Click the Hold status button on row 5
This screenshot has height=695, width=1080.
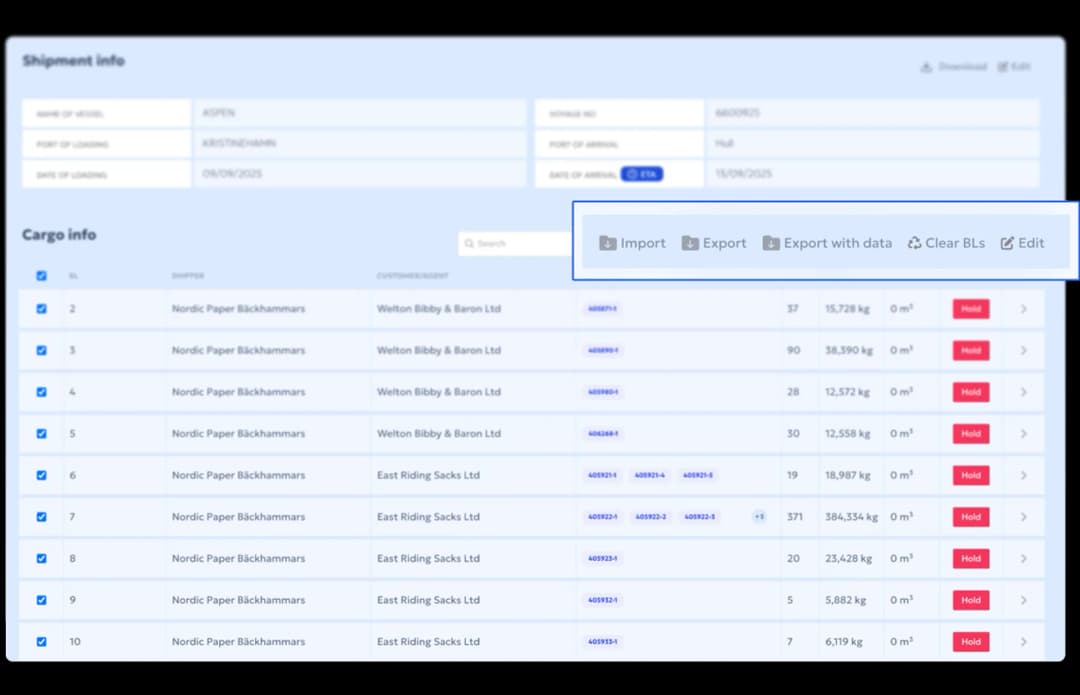pos(970,434)
